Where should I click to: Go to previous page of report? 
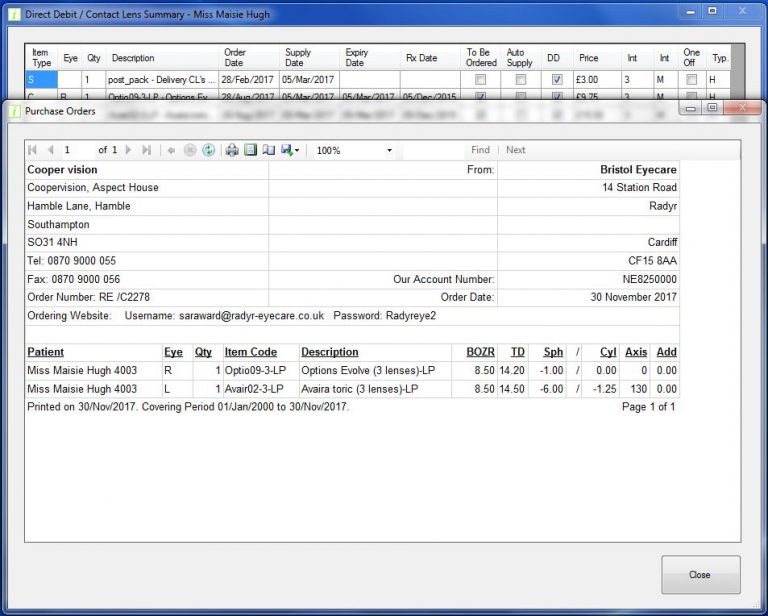click(x=50, y=150)
